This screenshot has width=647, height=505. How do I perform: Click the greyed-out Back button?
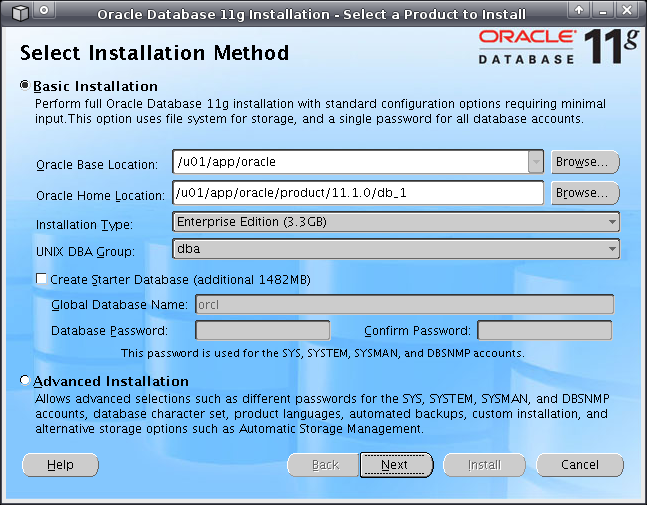(x=324, y=465)
